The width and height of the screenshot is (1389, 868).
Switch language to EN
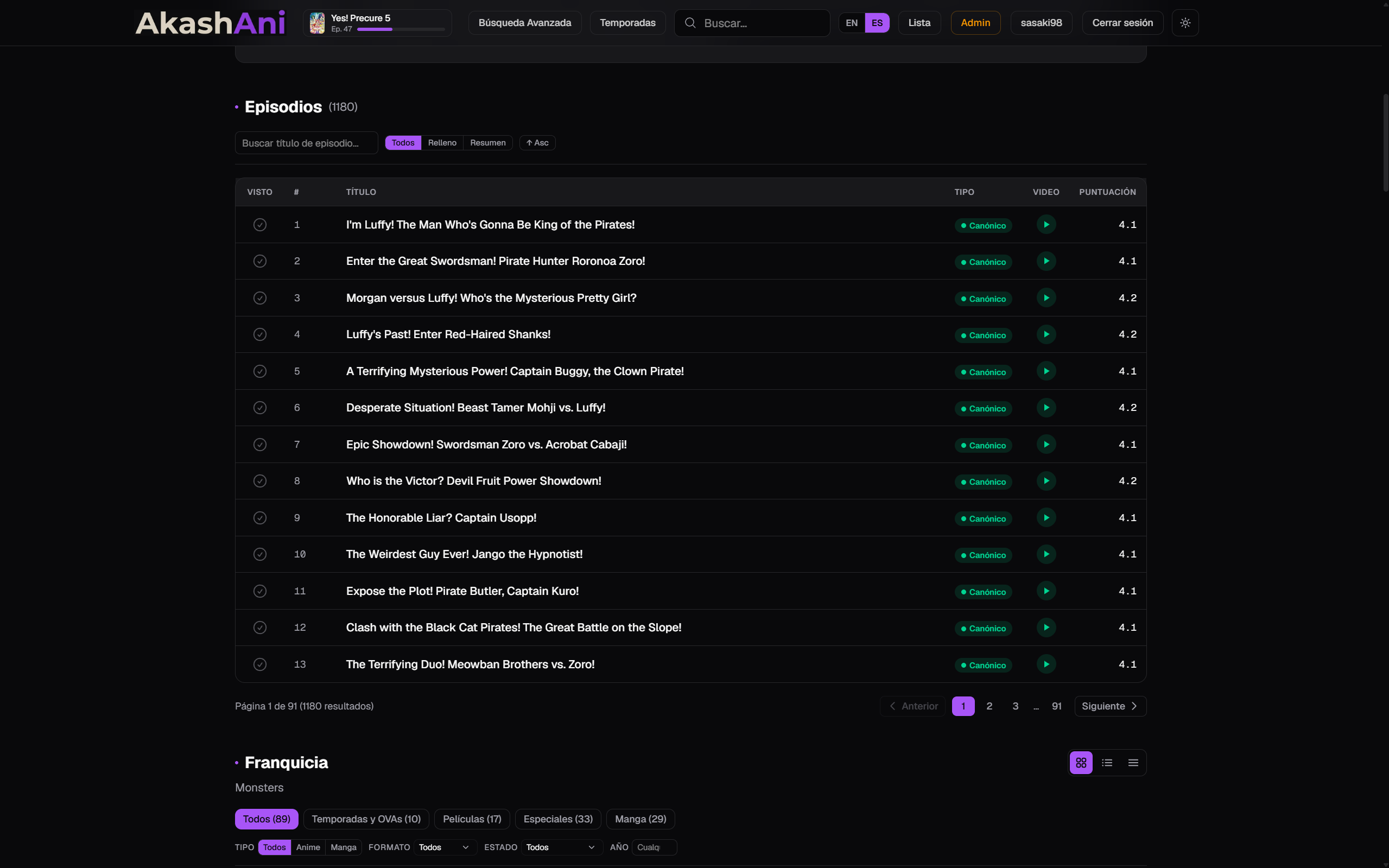click(x=851, y=23)
